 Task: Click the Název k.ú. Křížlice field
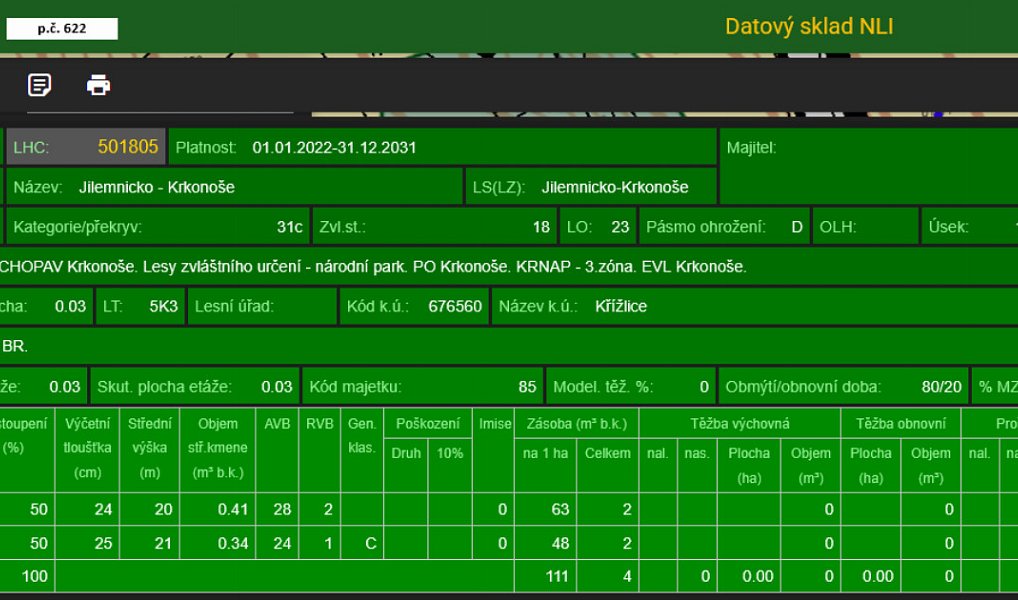pos(755,306)
